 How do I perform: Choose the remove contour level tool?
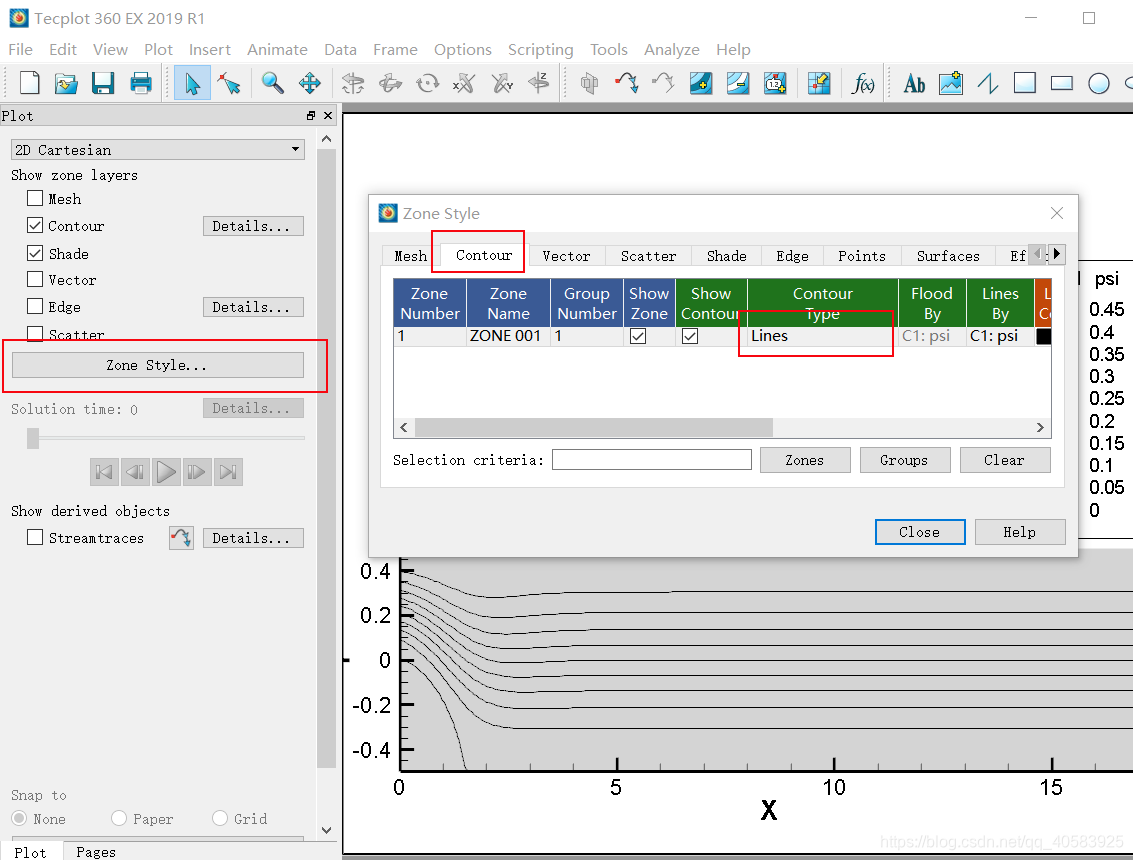pyautogui.click(x=738, y=83)
